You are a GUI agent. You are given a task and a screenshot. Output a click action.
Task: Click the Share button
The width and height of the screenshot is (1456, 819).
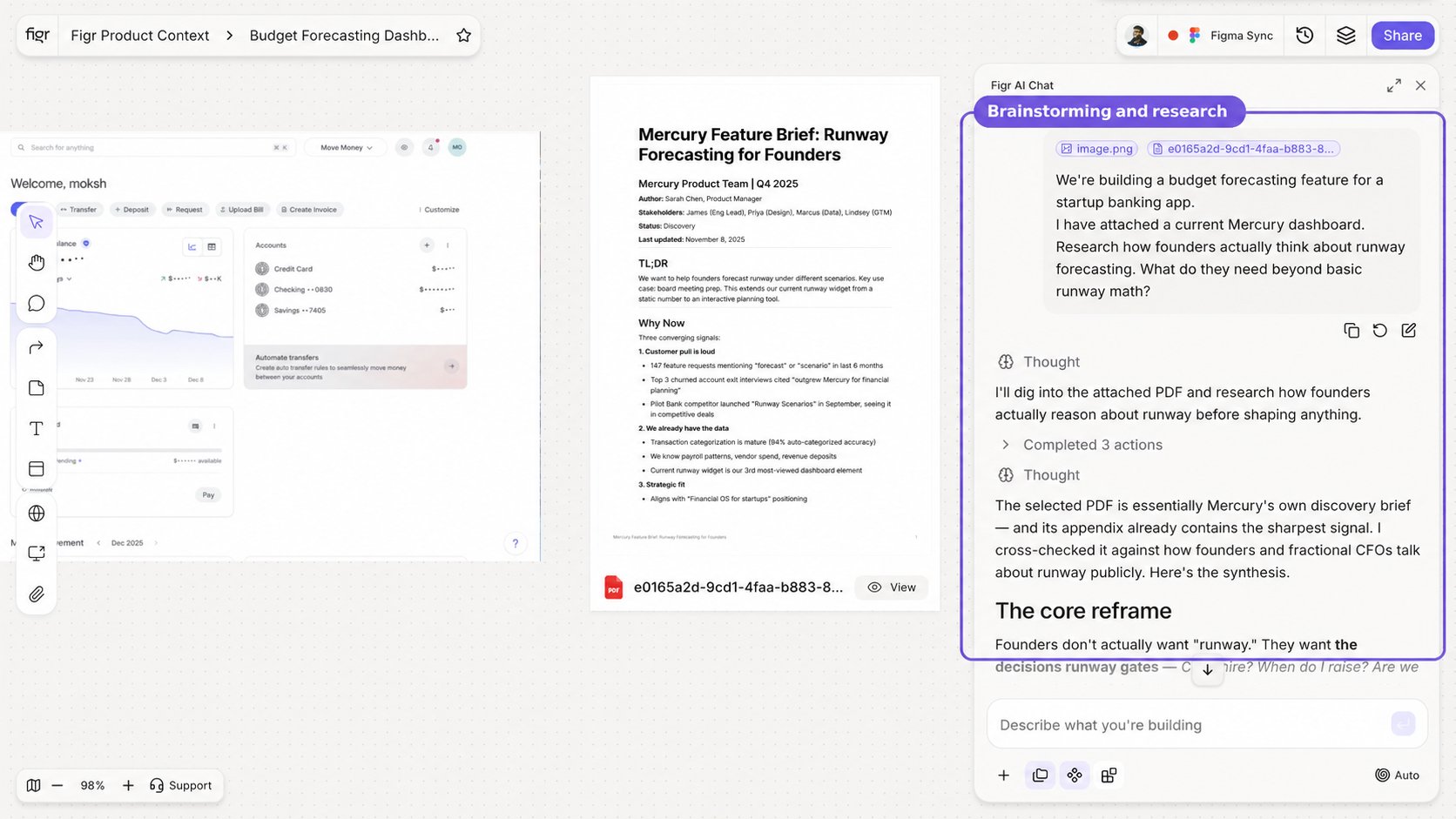coord(1402,36)
